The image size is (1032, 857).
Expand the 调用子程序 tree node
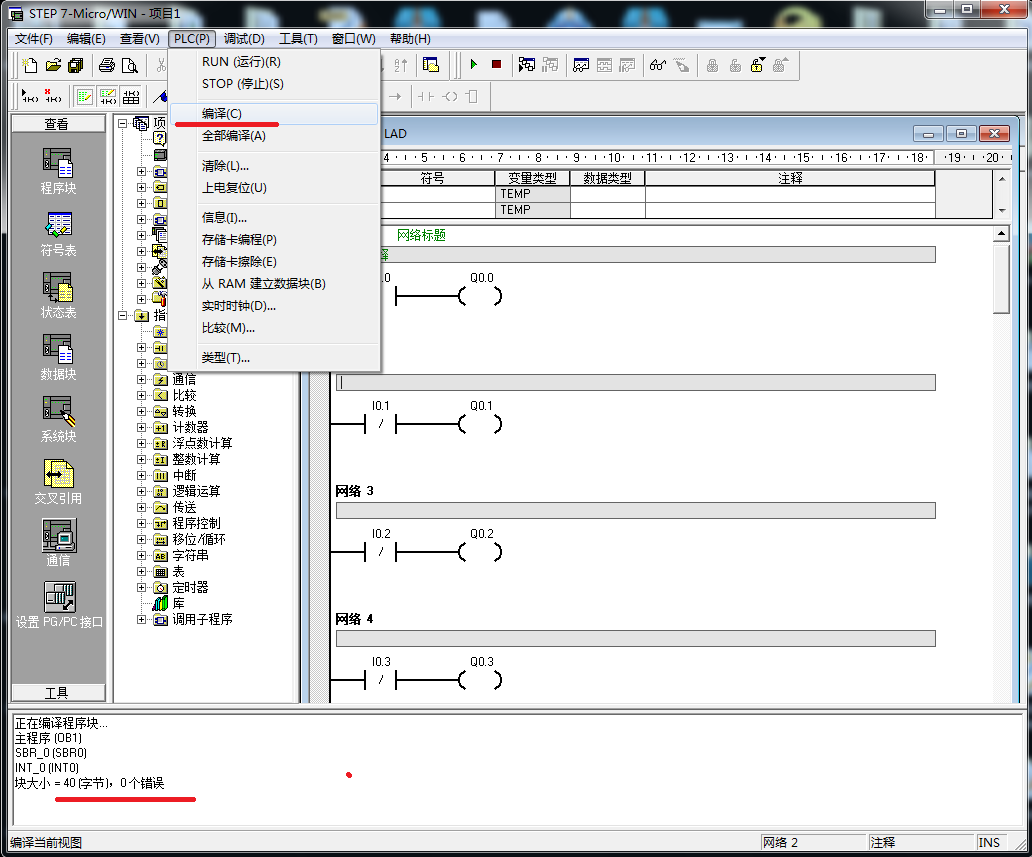(x=141, y=619)
